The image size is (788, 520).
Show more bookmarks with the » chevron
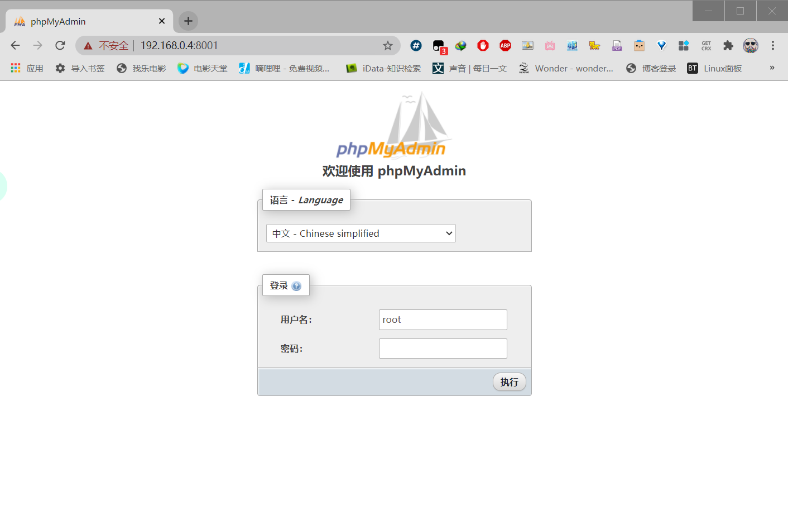coord(772,68)
